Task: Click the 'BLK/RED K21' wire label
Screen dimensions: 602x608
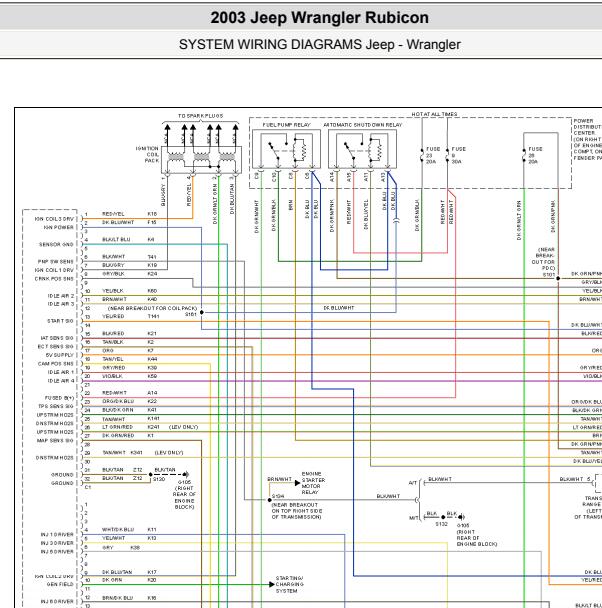Action: (129, 333)
